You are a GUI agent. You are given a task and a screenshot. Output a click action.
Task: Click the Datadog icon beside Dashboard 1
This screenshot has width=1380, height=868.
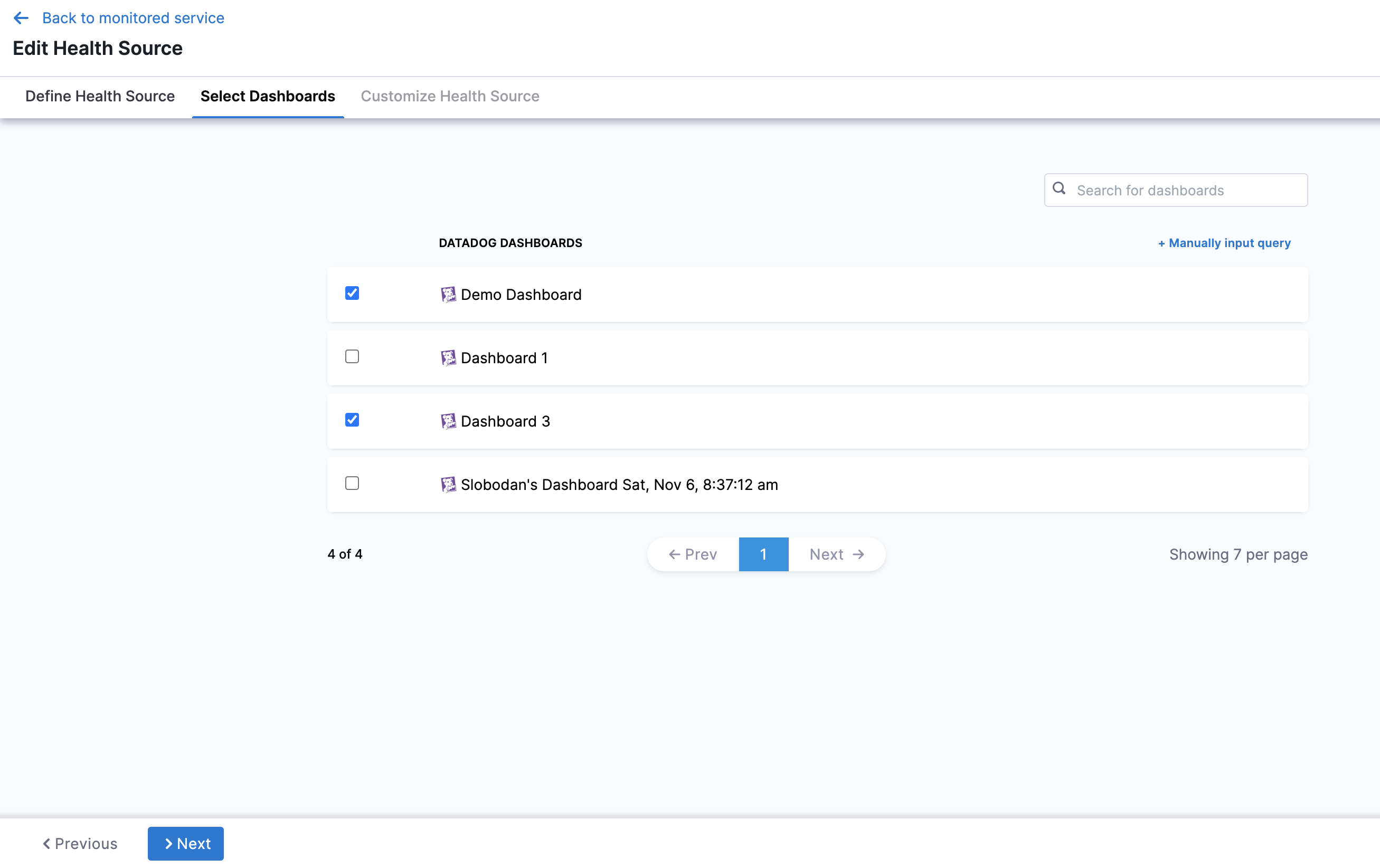coord(448,358)
